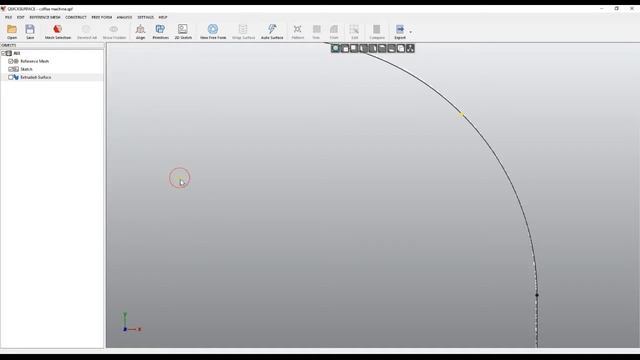The width and height of the screenshot is (640, 360).
Task: Click the black endpoint on the arc
Action: point(537,295)
